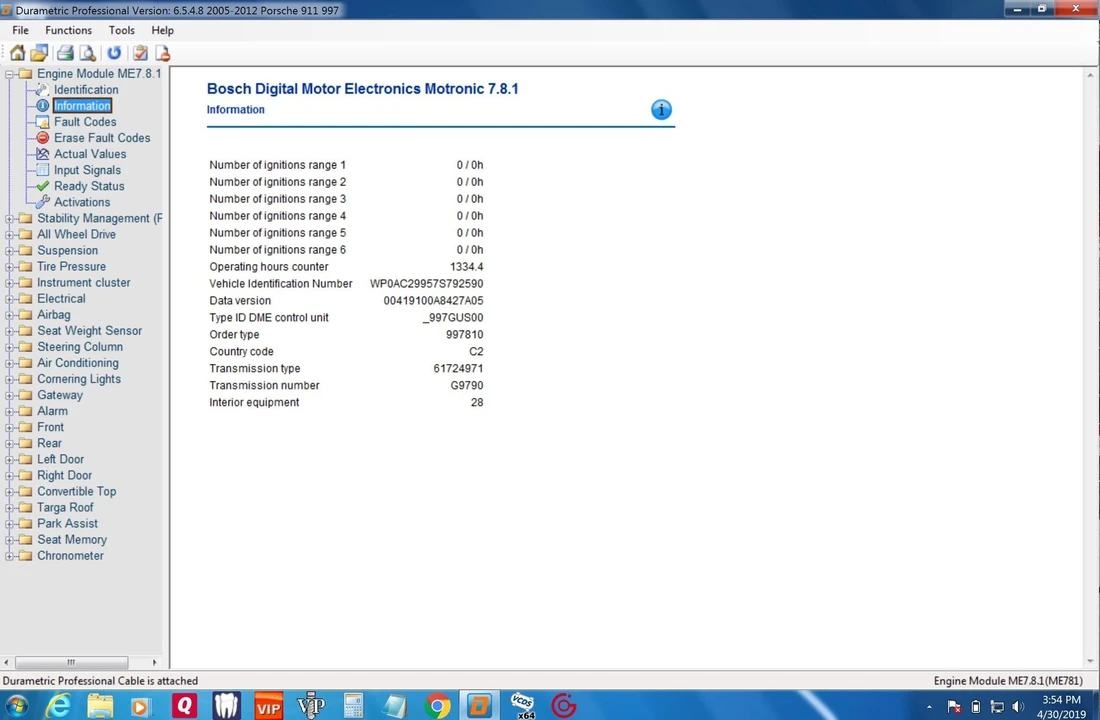Click the tree panel scroll right arrow
Viewport: 1100px width, 720px height.
point(154,662)
